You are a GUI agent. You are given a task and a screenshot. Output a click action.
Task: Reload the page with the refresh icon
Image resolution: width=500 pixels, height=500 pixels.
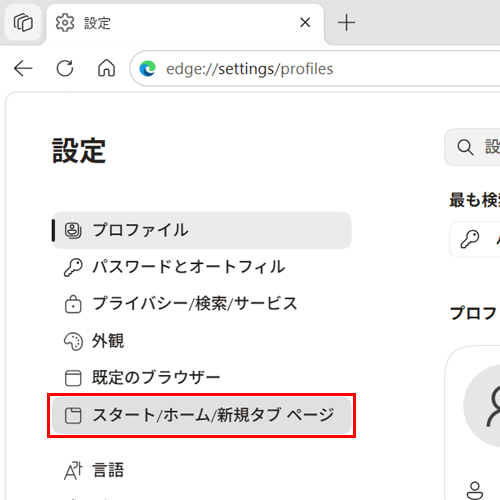[x=65, y=68]
